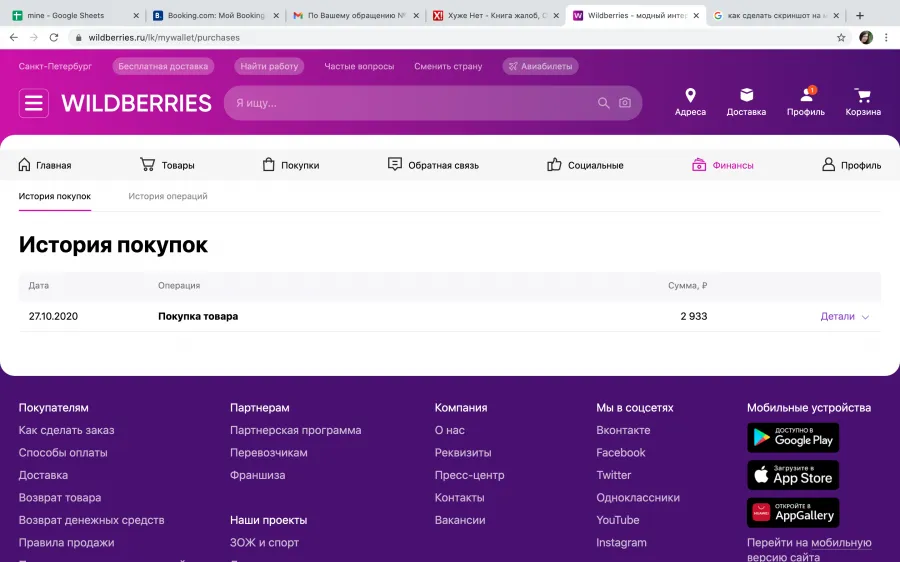Click Авиабилеты pill button

541,66
